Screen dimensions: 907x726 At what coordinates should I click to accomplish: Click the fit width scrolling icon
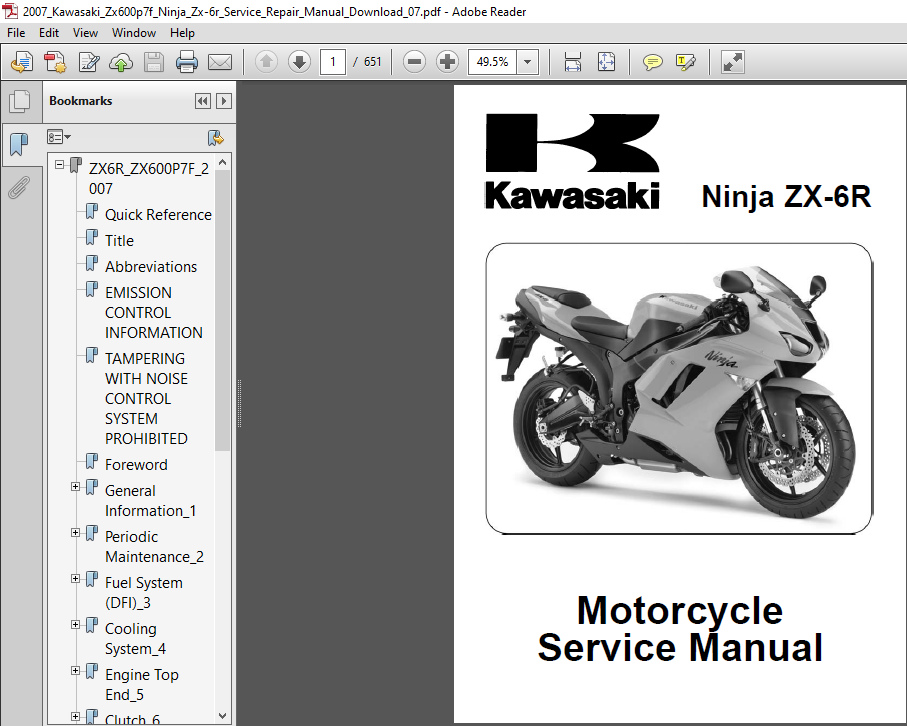tap(573, 62)
